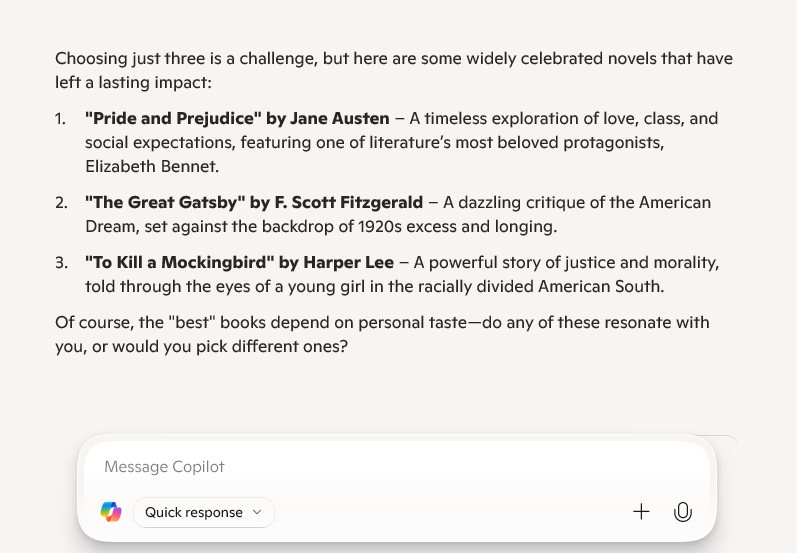The image size is (797, 553).
Task: Expand the chevron beside Quick response
Action: pos(257,512)
